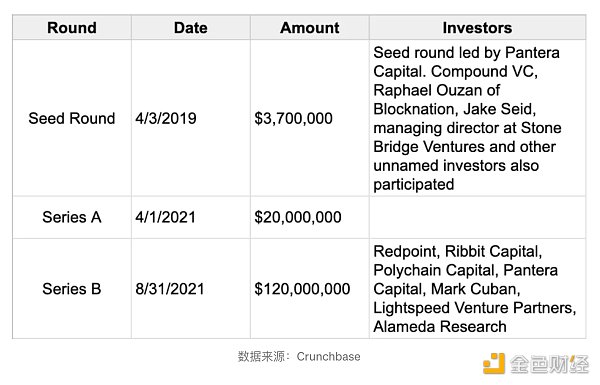
Task: Select the Series B cell
Action: 72,289
